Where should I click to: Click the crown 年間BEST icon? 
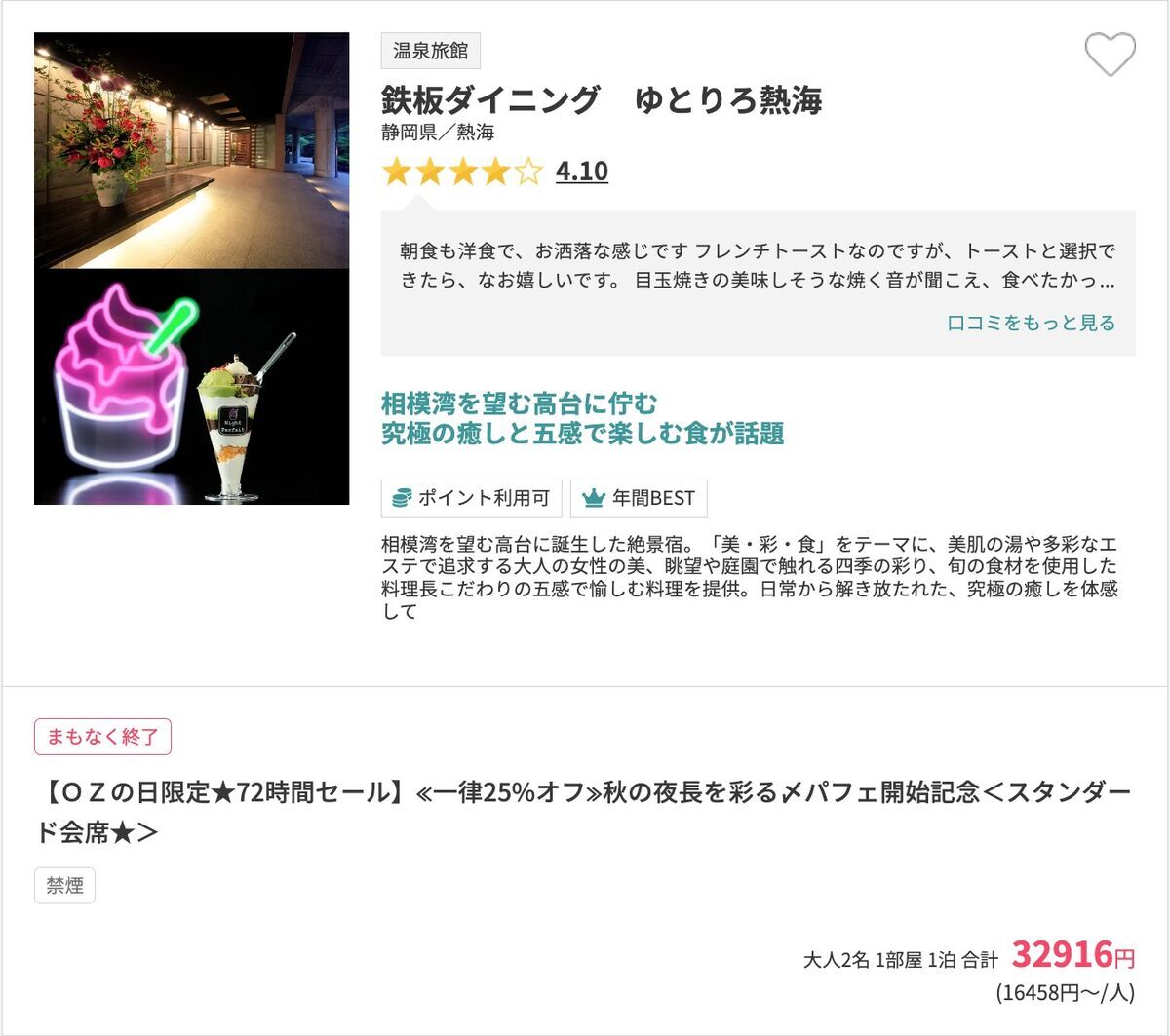pyautogui.click(x=593, y=498)
